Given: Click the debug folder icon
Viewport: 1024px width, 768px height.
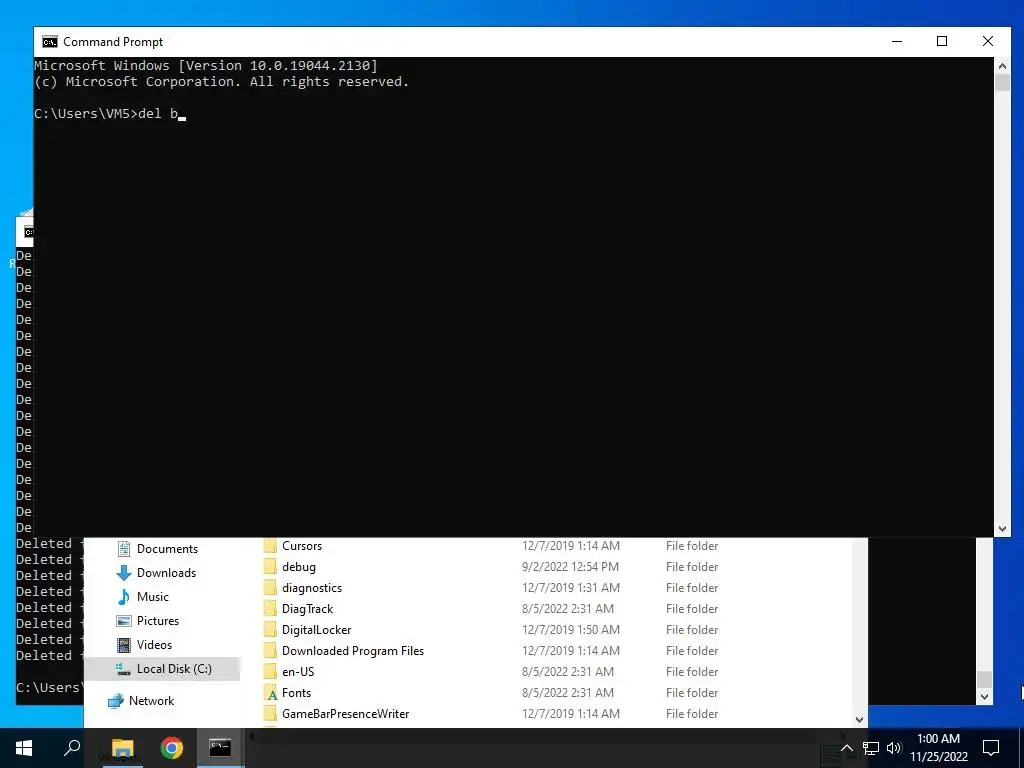Looking at the screenshot, I should (270, 567).
